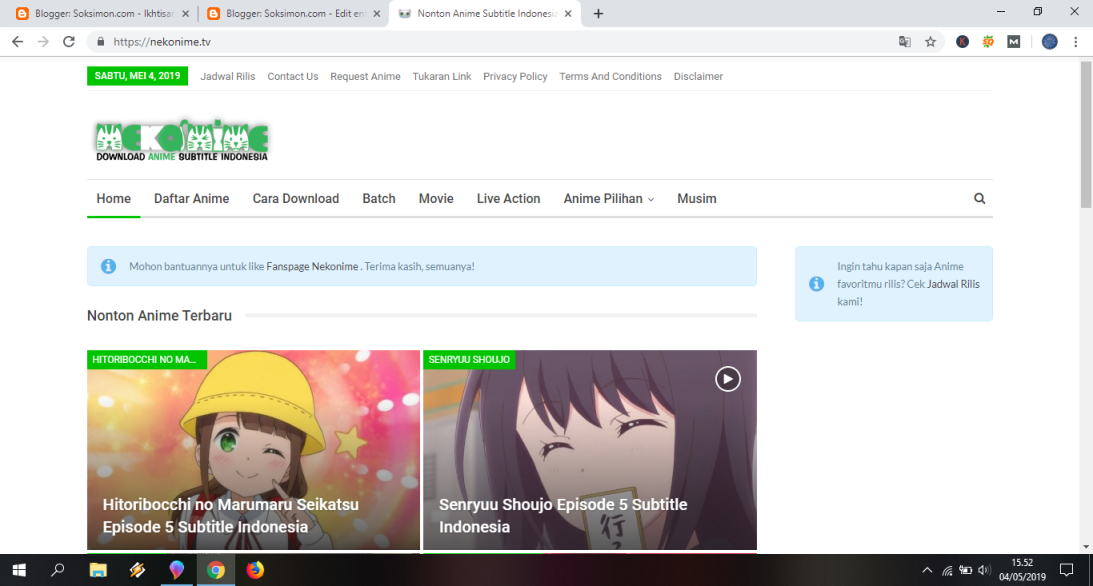Open a new browser tab
1093x586 pixels.
tap(598, 13)
